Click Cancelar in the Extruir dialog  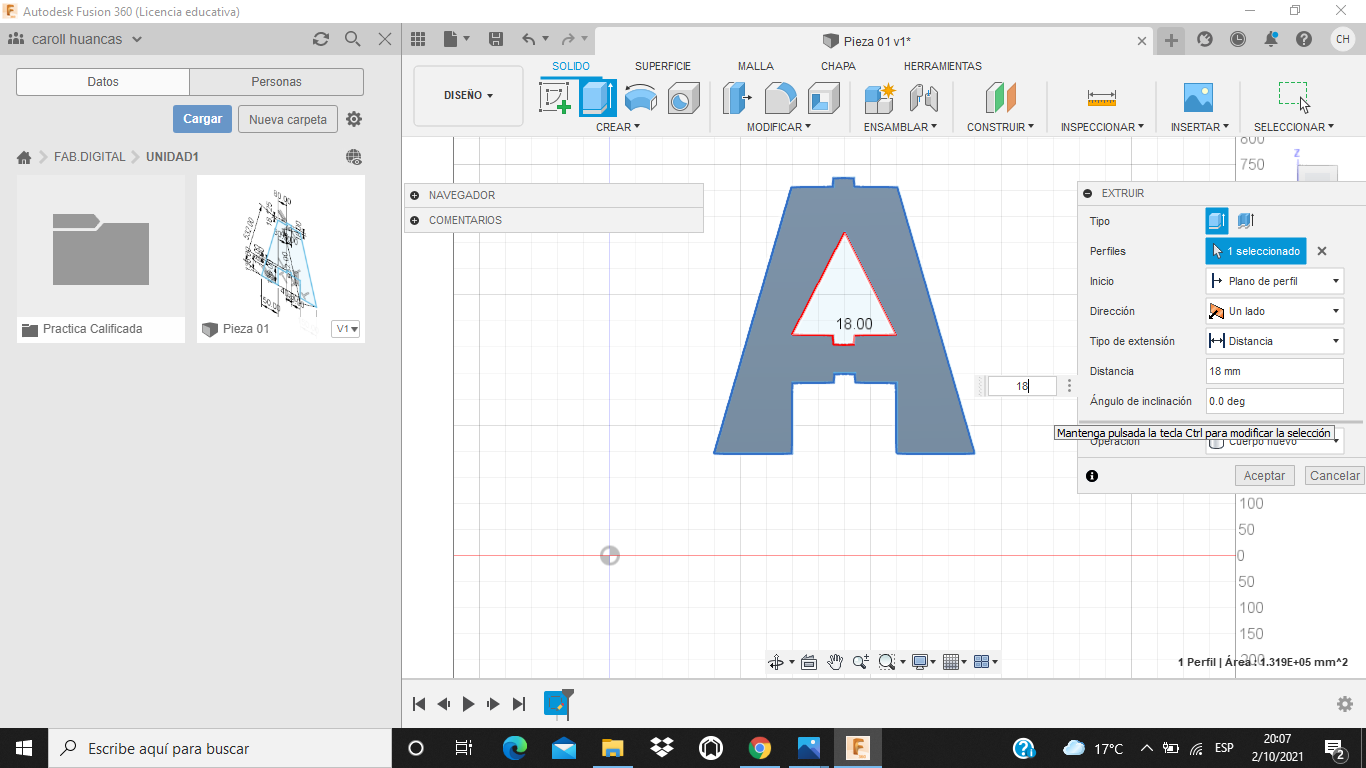[1335, 476]
